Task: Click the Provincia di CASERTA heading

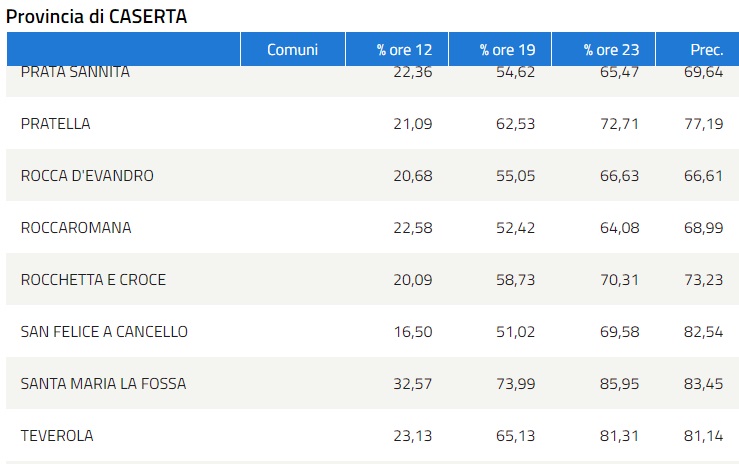Action: point(97,16)
